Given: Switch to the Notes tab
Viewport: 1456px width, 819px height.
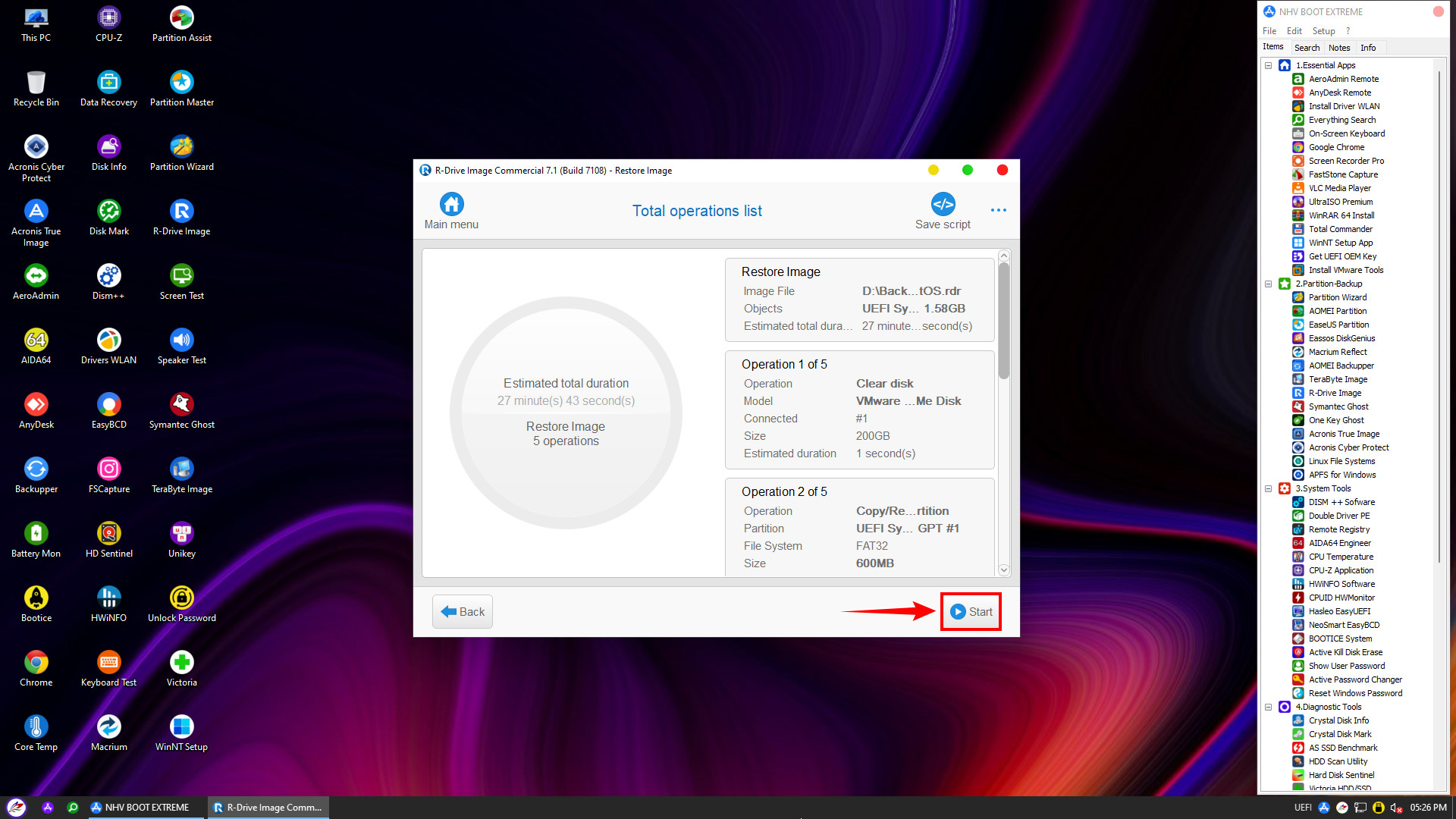Looking at the screenshot, I should point(1339,48).
